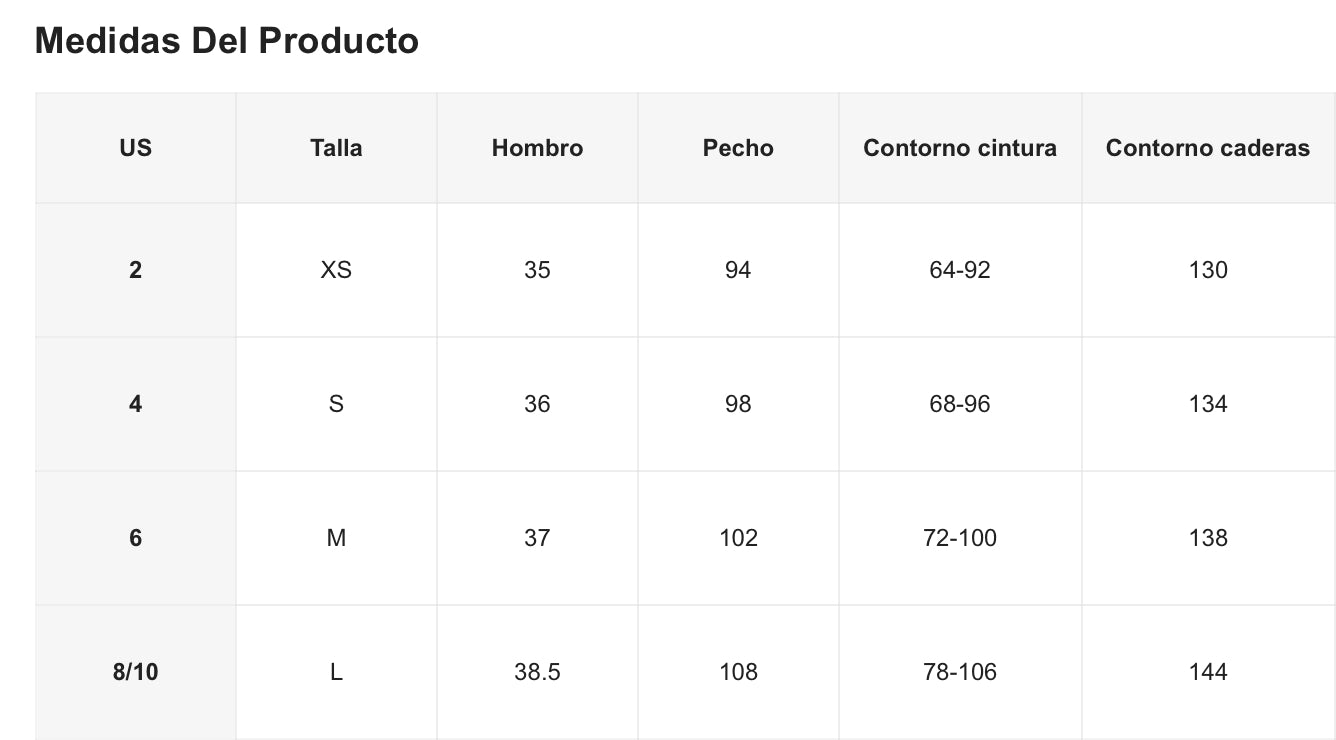Click the 38.5 hombro value
The image size is (1336, 740).
537,672
